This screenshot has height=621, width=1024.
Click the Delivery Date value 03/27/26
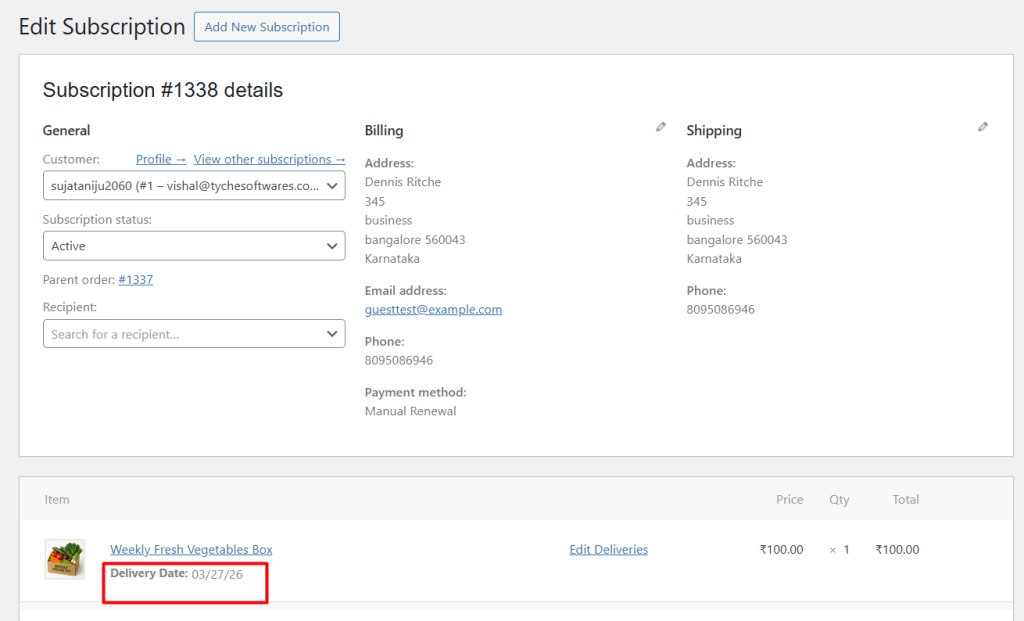217,574
